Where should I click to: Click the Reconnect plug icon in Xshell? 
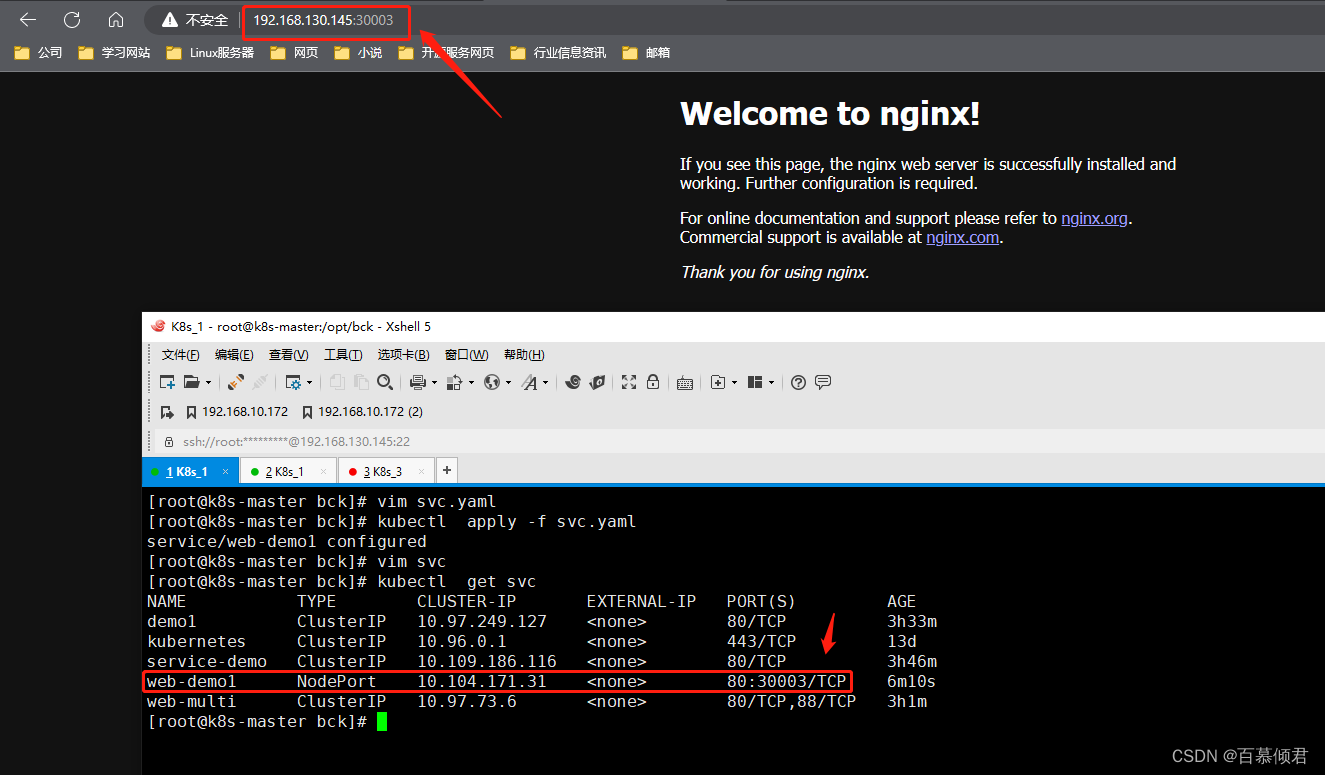[236, 382]
